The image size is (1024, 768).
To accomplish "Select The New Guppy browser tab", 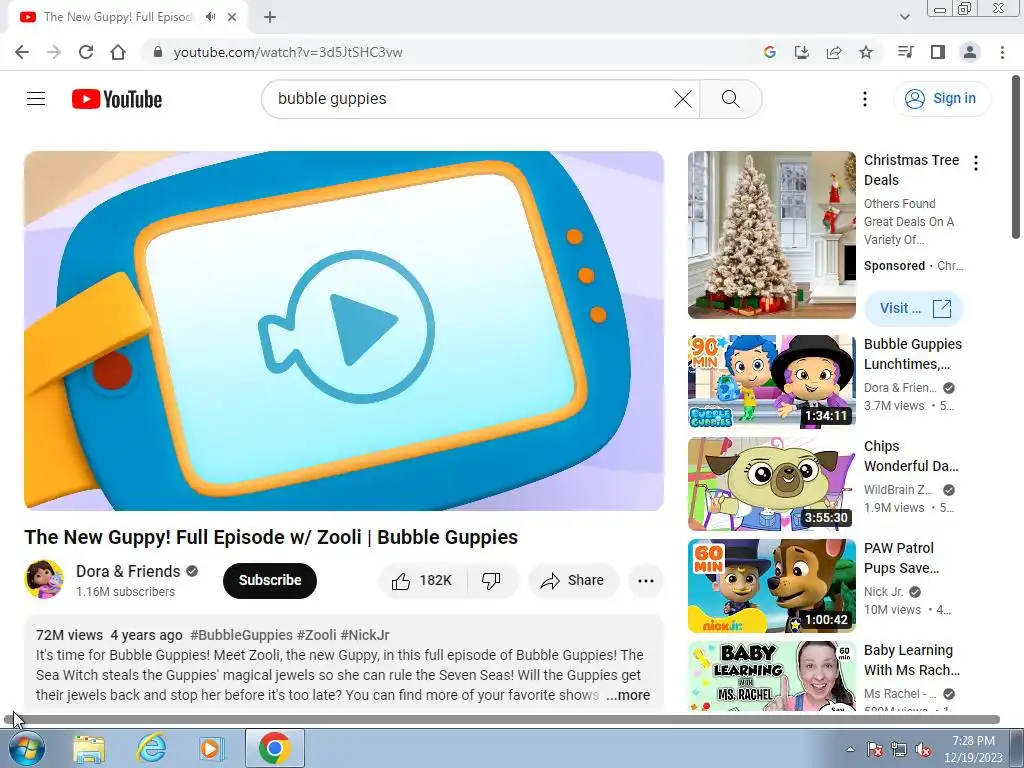I will pyautogui.click(x=127, y=17).
